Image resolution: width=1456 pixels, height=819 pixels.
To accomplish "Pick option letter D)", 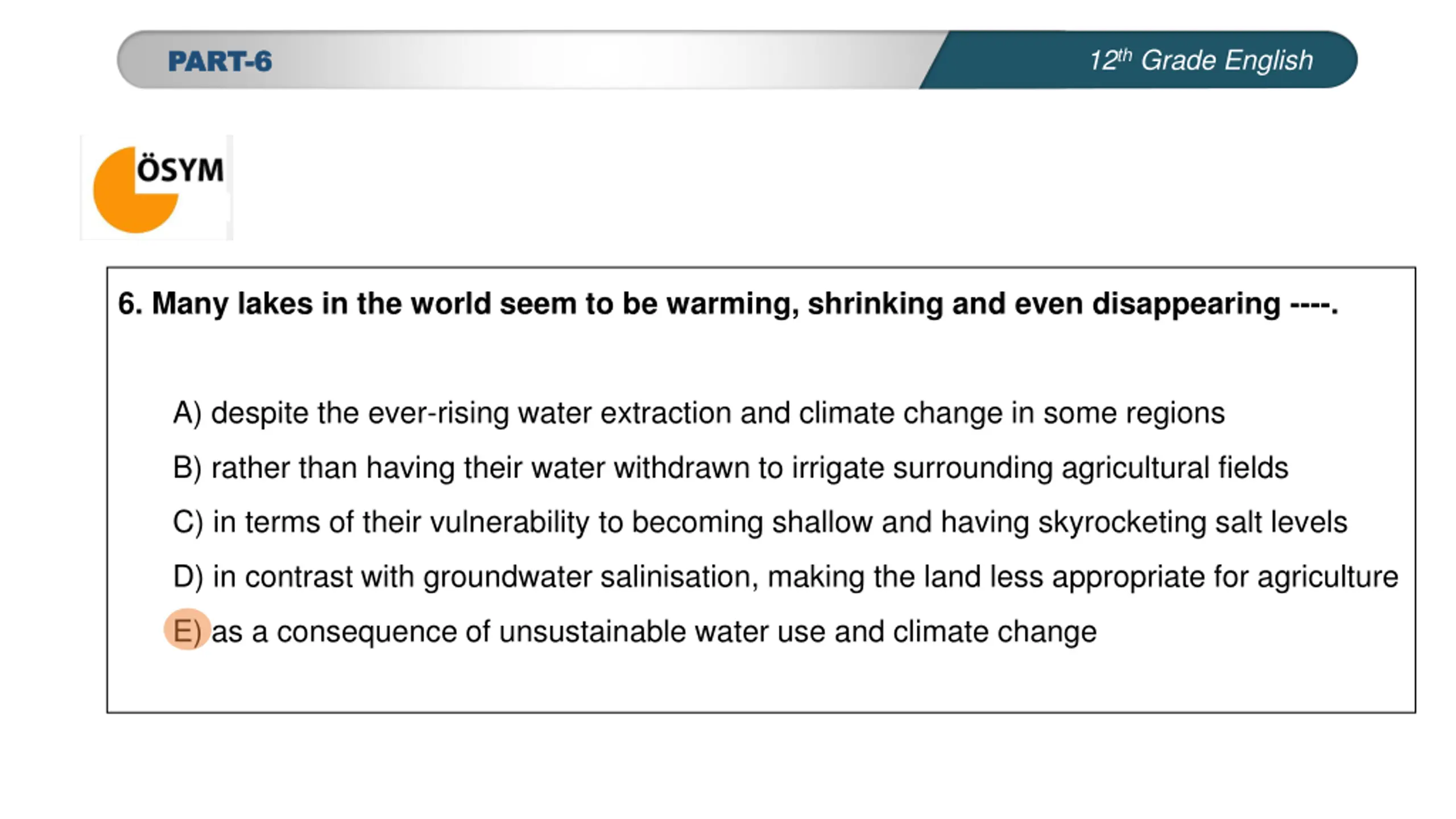I will click(188, 576).
